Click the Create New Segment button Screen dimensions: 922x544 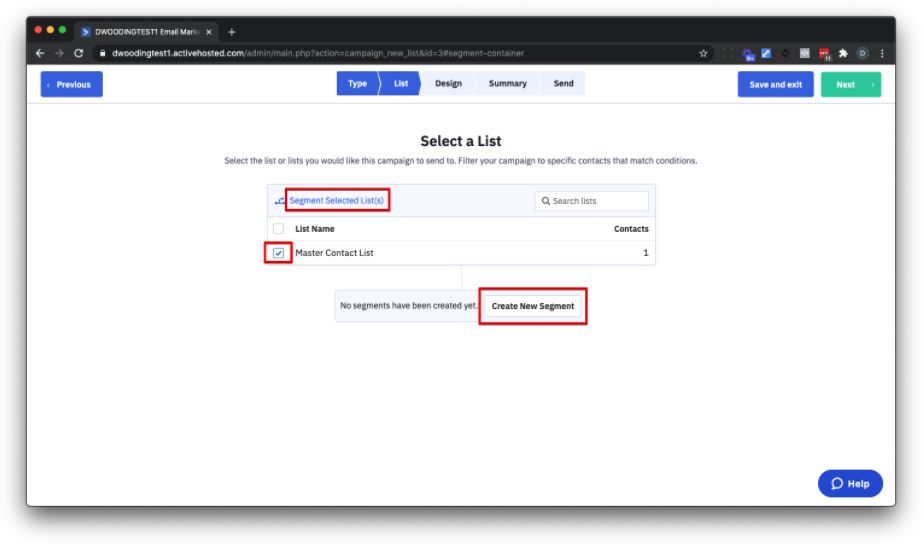(532, 306)
